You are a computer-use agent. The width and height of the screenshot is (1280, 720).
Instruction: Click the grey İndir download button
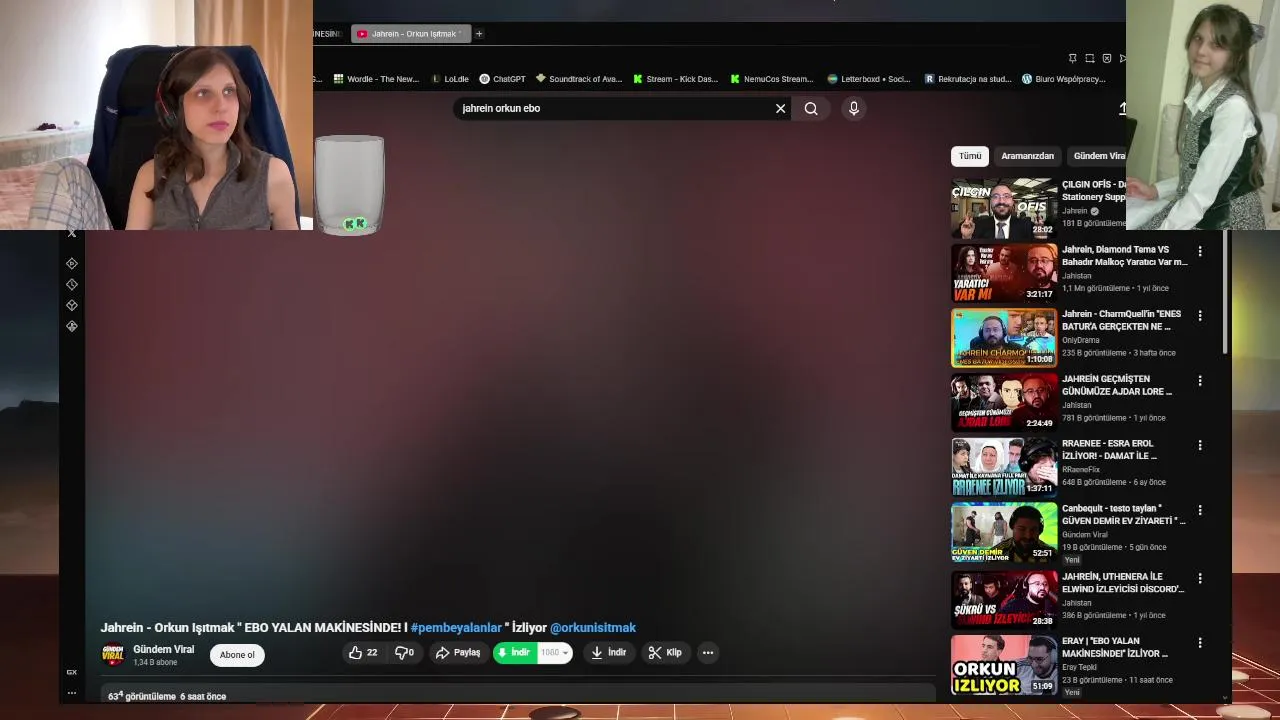click(608, 653)
